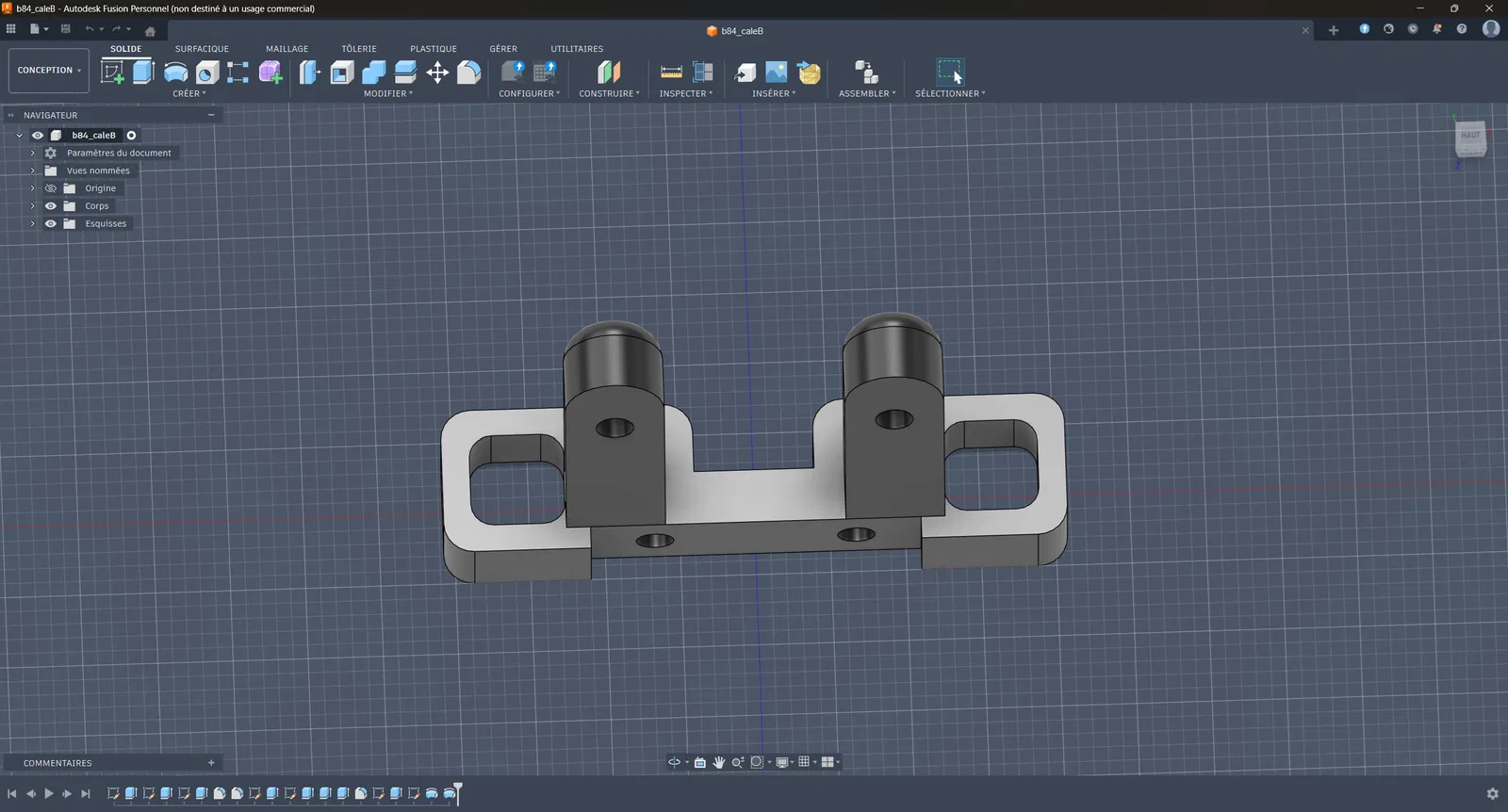Select the Shell tool icon
This screenshot has height=812, width=1508.
(342, 73)
